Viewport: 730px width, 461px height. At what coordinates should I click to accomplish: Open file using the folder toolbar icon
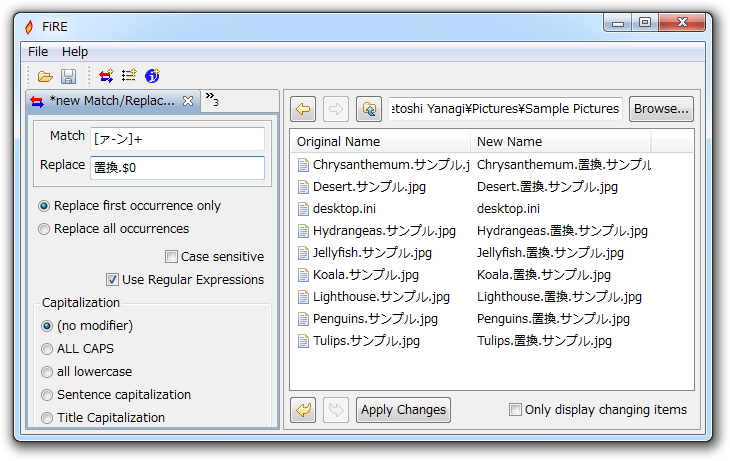click(x=45, y=76)
